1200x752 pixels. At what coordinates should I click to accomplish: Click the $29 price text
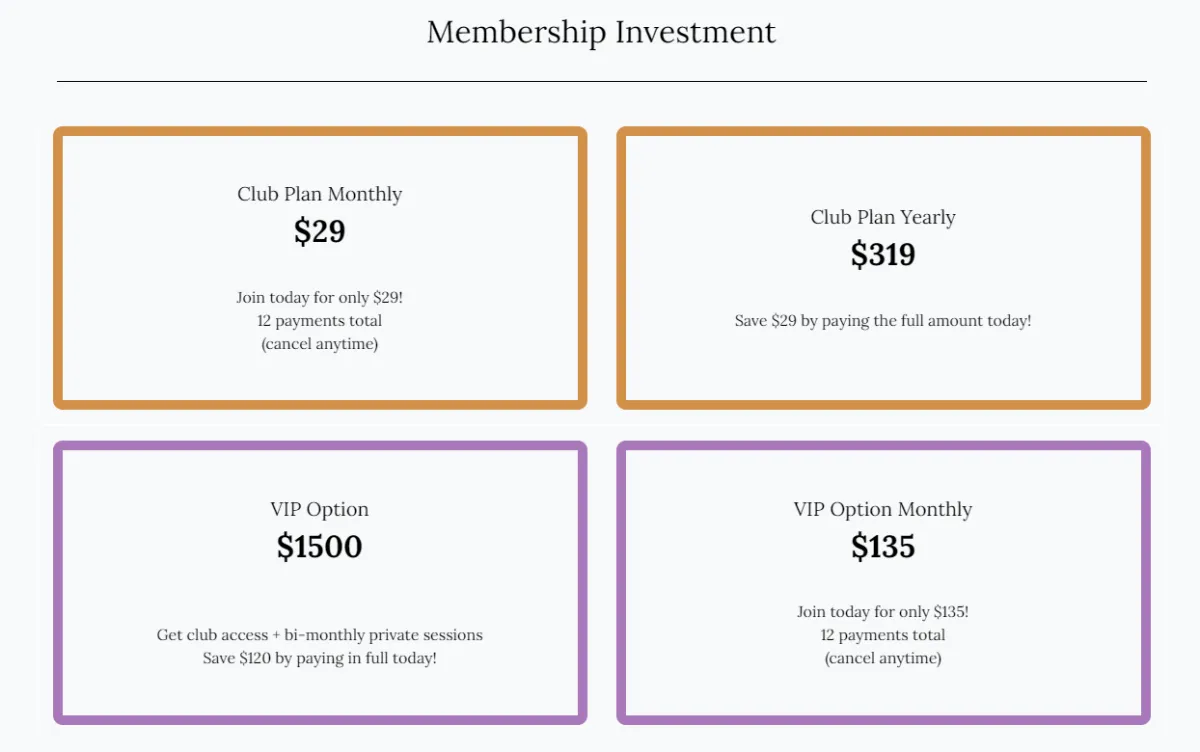[320, 232]
